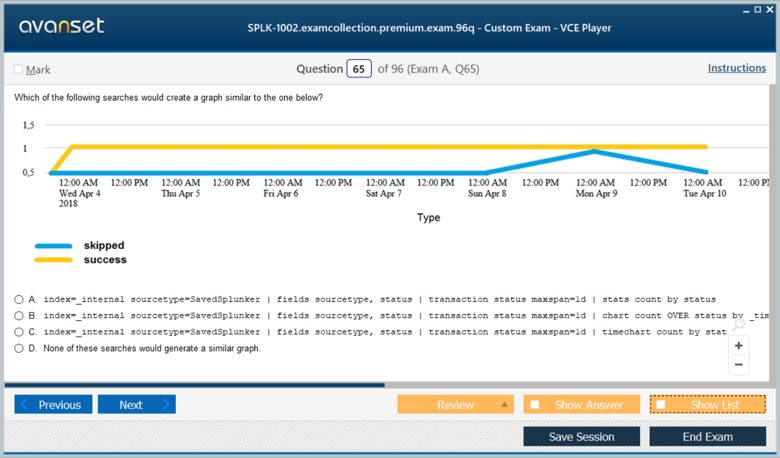Go to the Previous question

tap(53, 404)
